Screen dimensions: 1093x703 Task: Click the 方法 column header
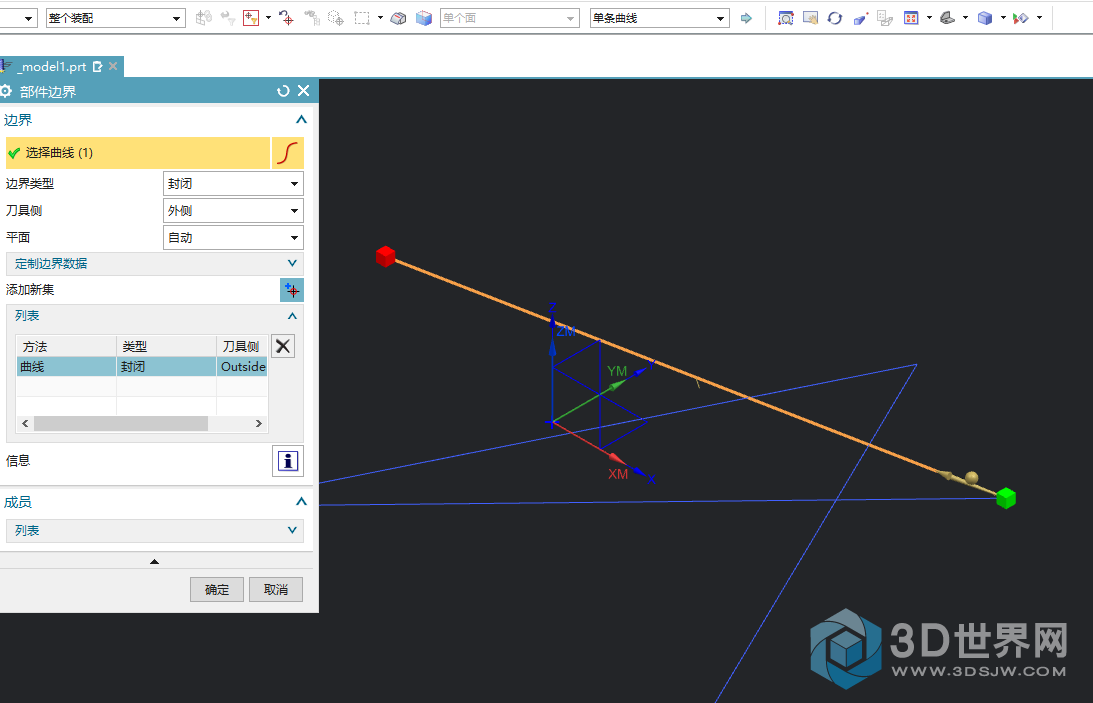point(66,346)
